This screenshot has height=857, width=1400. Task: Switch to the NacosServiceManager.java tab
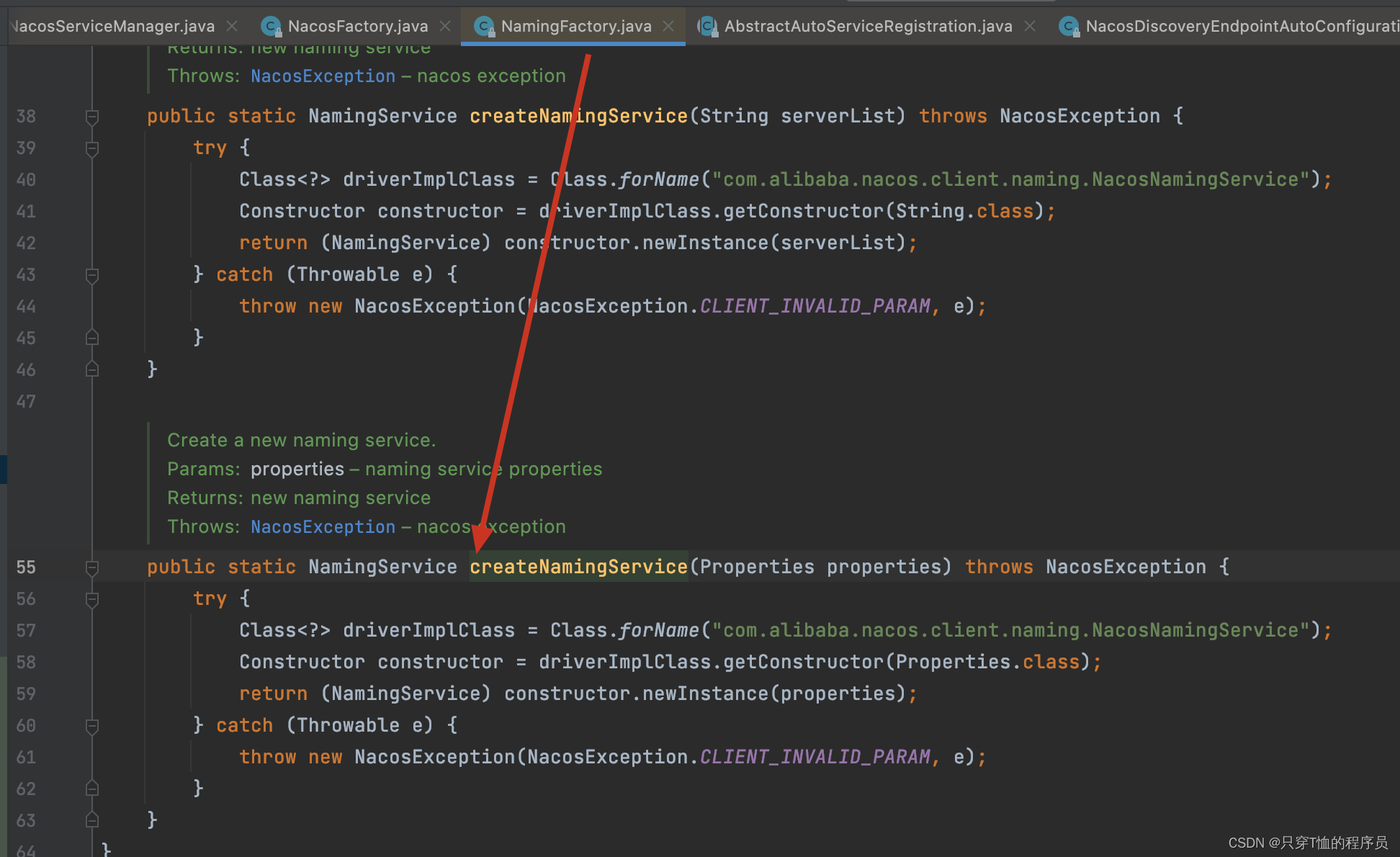point(112,27)
